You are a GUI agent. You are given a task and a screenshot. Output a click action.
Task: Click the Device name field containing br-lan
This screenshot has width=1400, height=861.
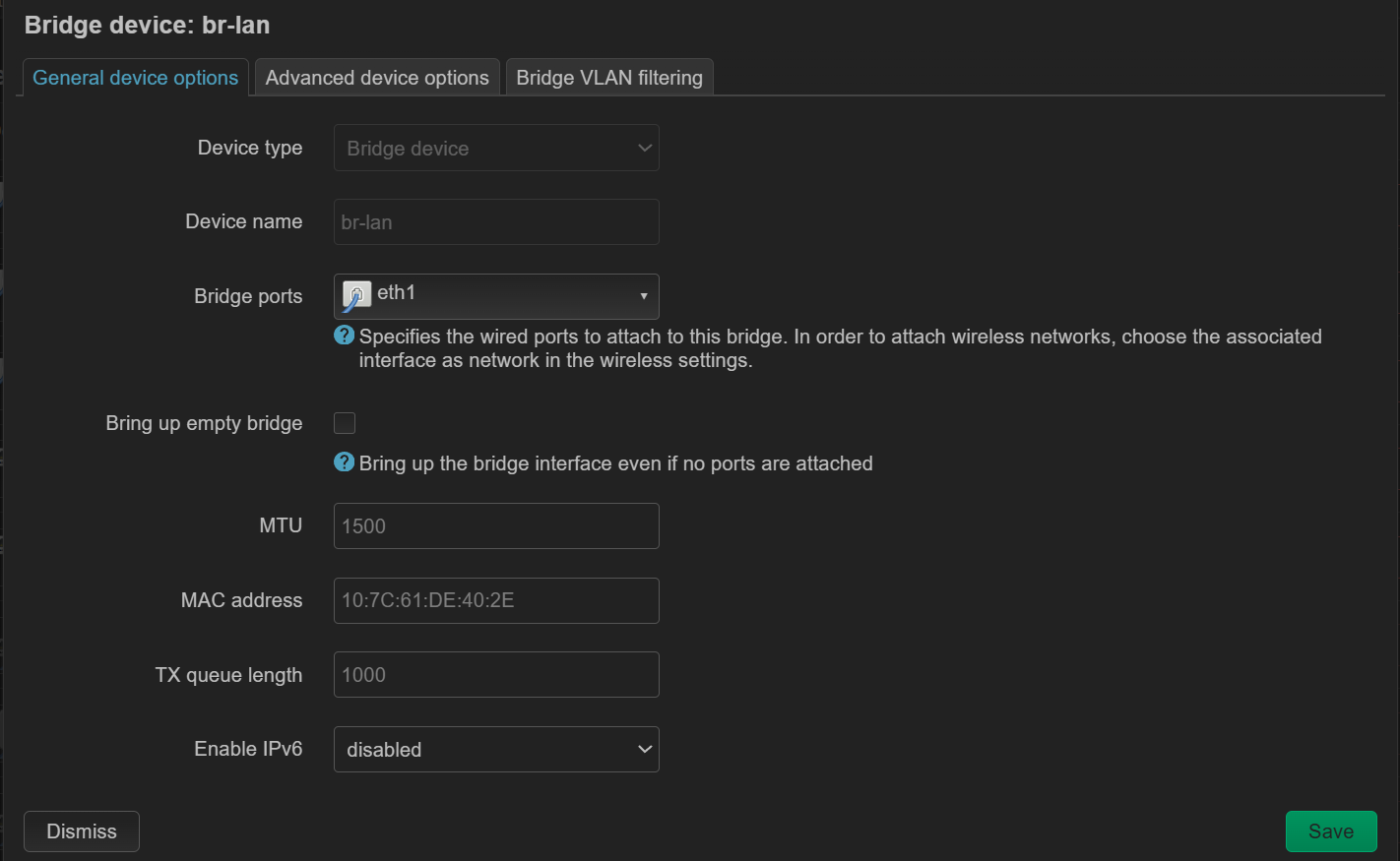(x=496, y=222)
